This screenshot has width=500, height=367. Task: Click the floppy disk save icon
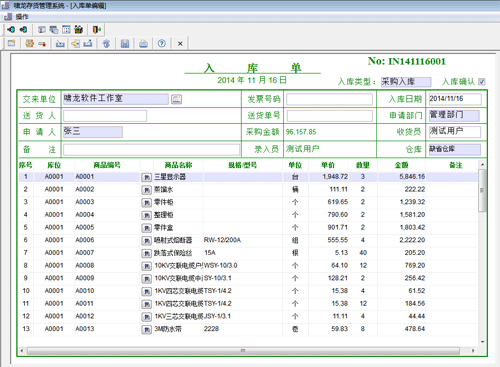point(125,43)
